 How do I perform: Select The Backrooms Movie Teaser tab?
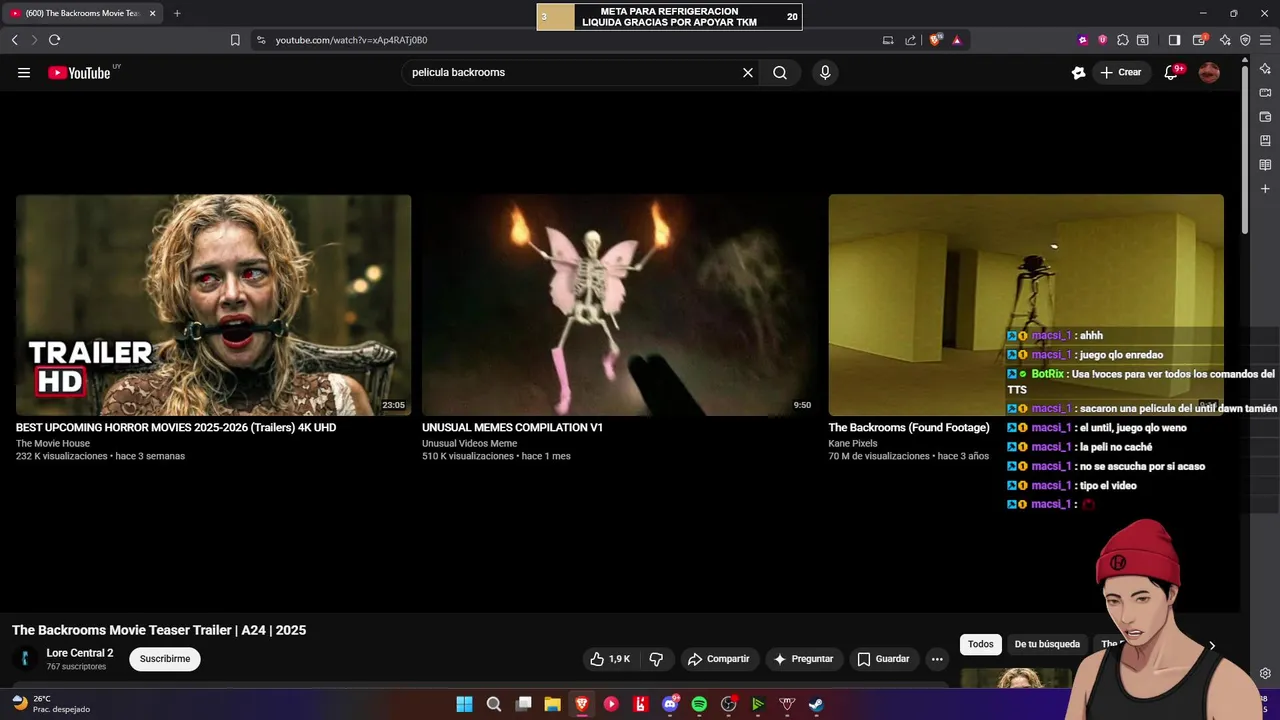pyautogui.click(x=84, y=13)
